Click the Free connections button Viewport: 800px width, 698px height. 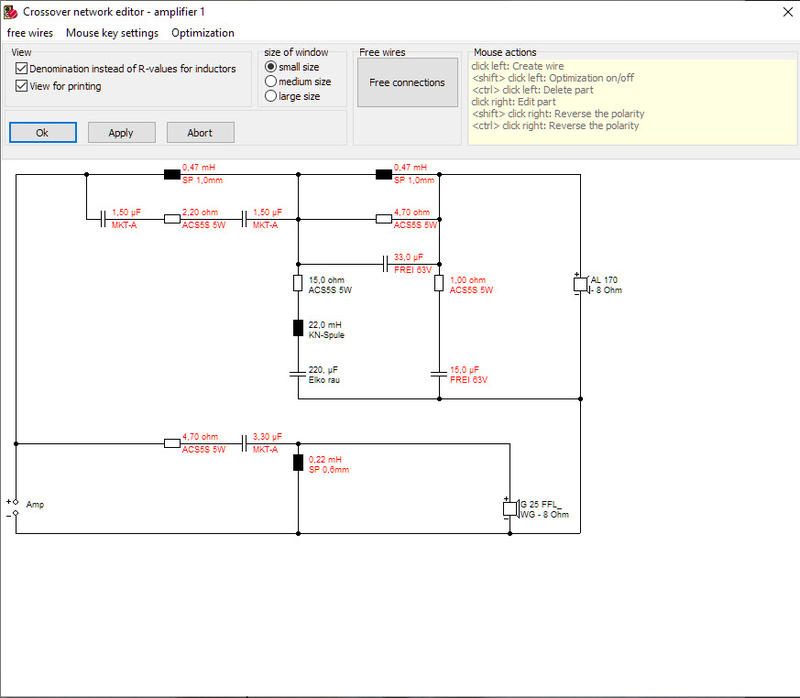407,82
